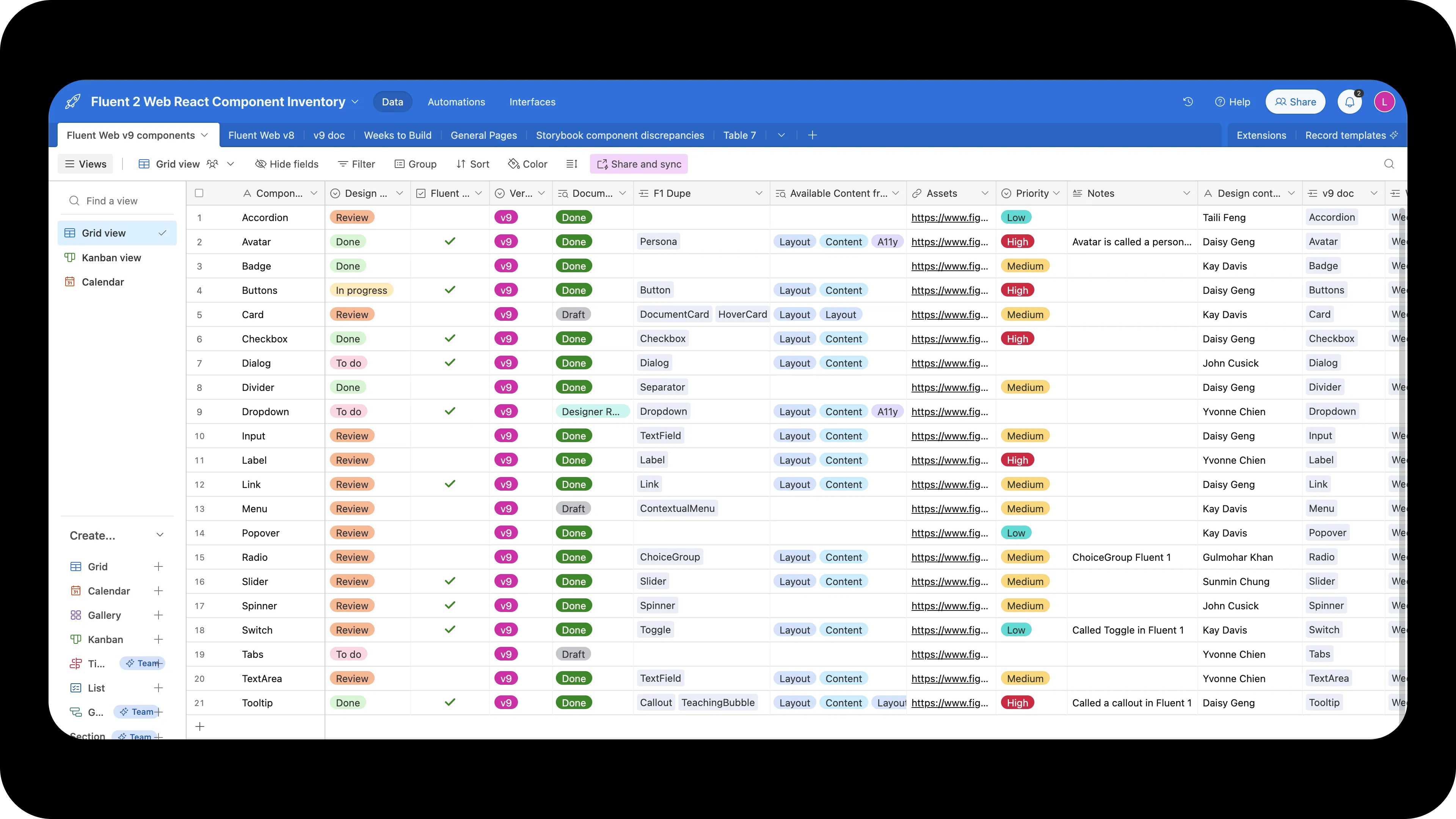1456x819 pixels.
Task: Open Weeks to Build table tab
Action: [397, 135]
